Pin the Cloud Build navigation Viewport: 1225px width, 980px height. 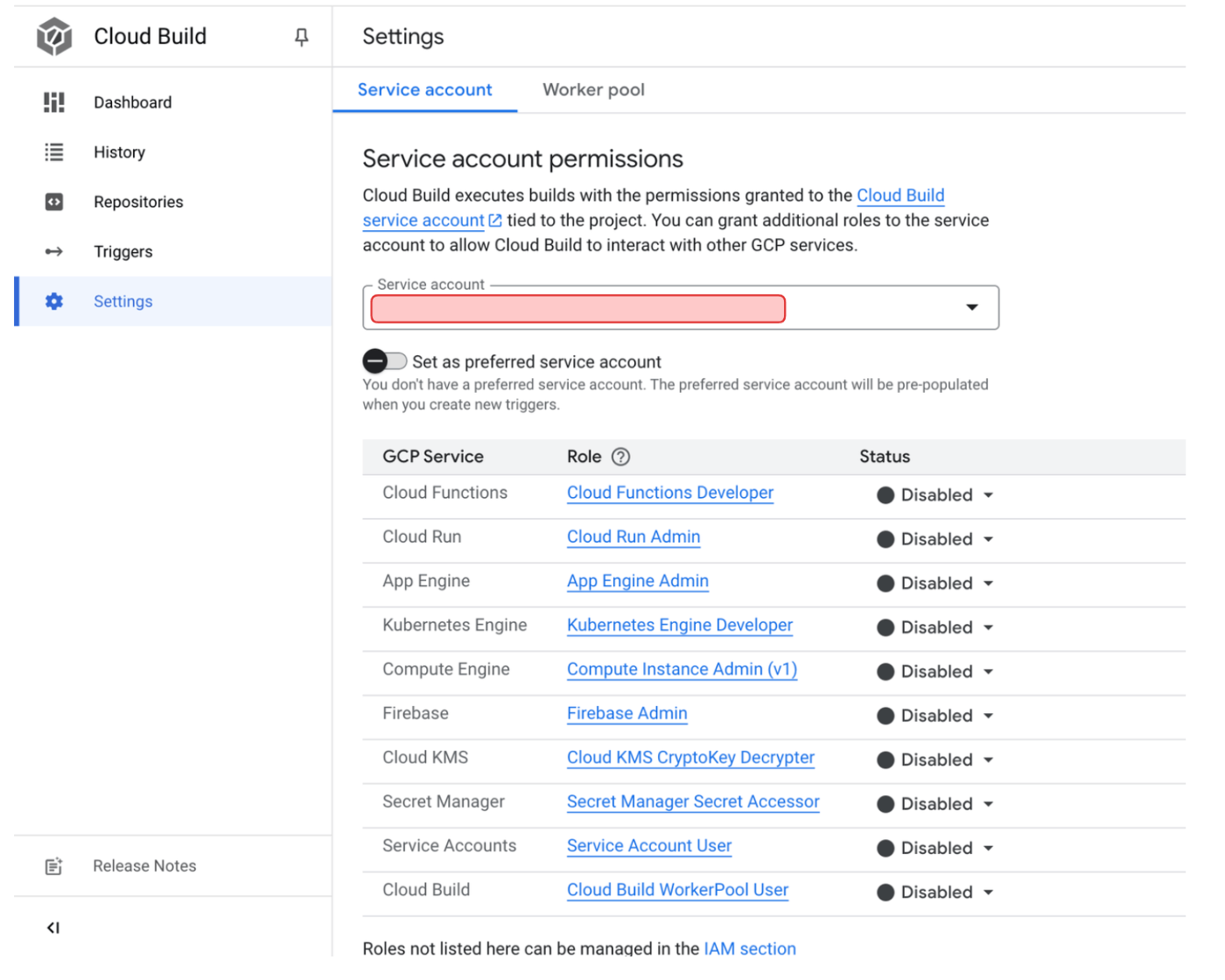(301, 37)
